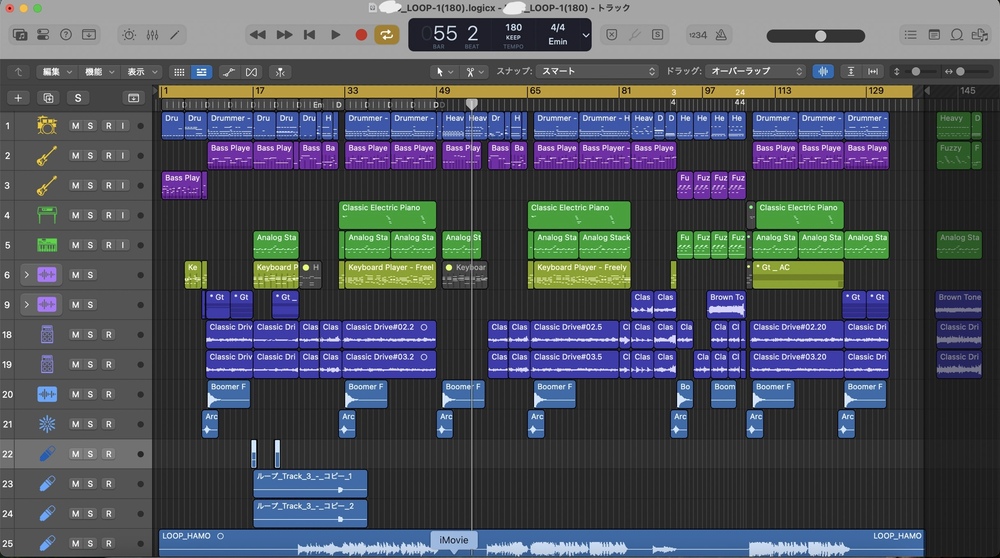The width and height of the screenshot is (1000, 558).
Task: Solo track 2 bass
Action: pos(91,155)
